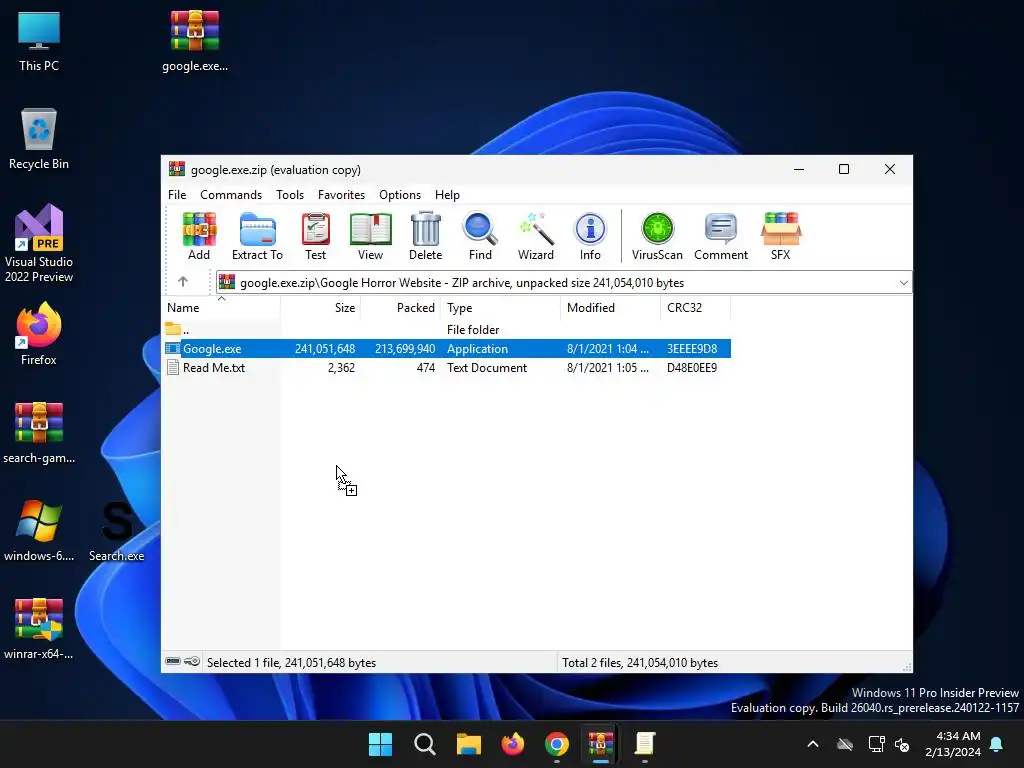Click the network tray icon

(876, 744)
